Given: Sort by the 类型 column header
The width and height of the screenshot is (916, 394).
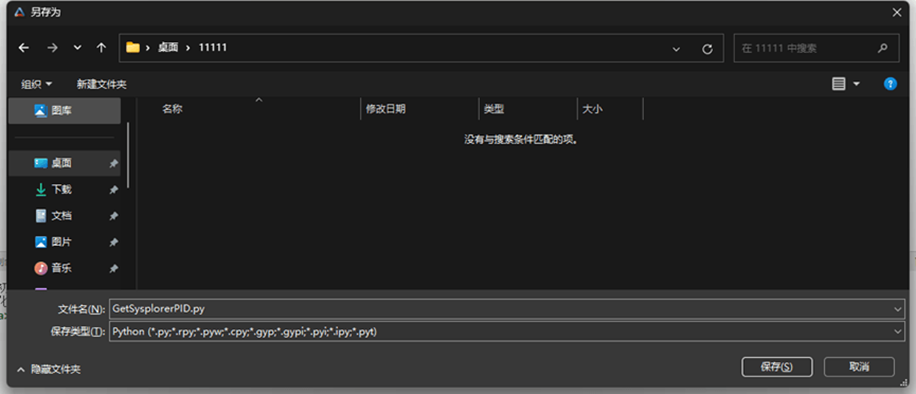Looking at the screenshot, I should pos(494,109).
